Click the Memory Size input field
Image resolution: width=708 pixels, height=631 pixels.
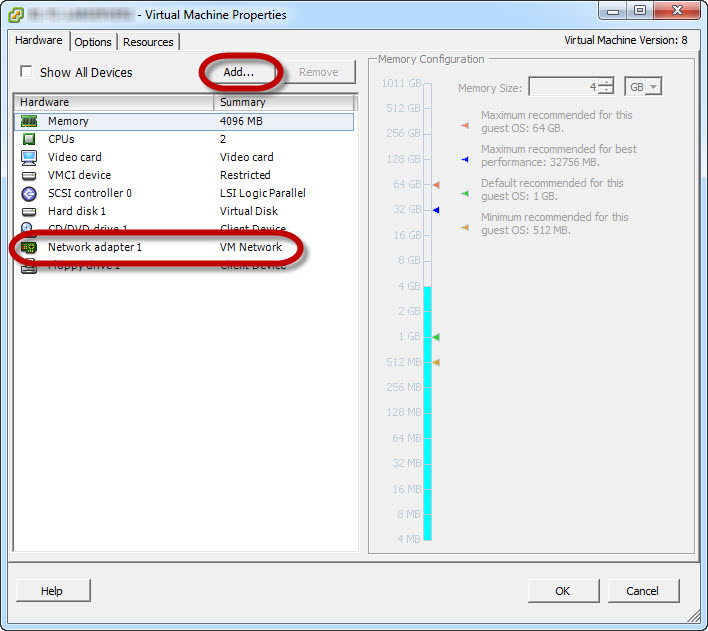tap(564, 86)
